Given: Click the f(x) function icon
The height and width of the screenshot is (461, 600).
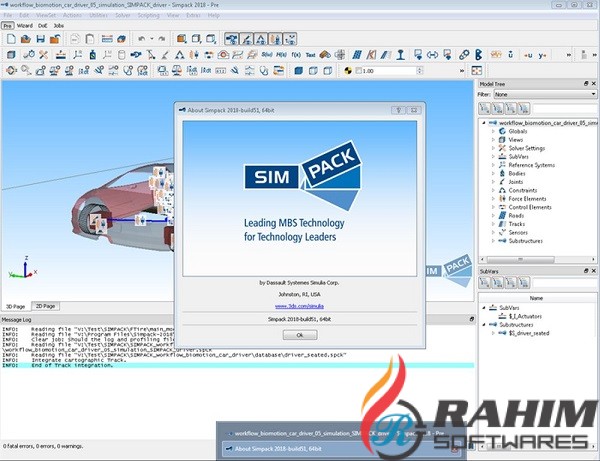Looking at the screenshot, I should tap(296, 55).
